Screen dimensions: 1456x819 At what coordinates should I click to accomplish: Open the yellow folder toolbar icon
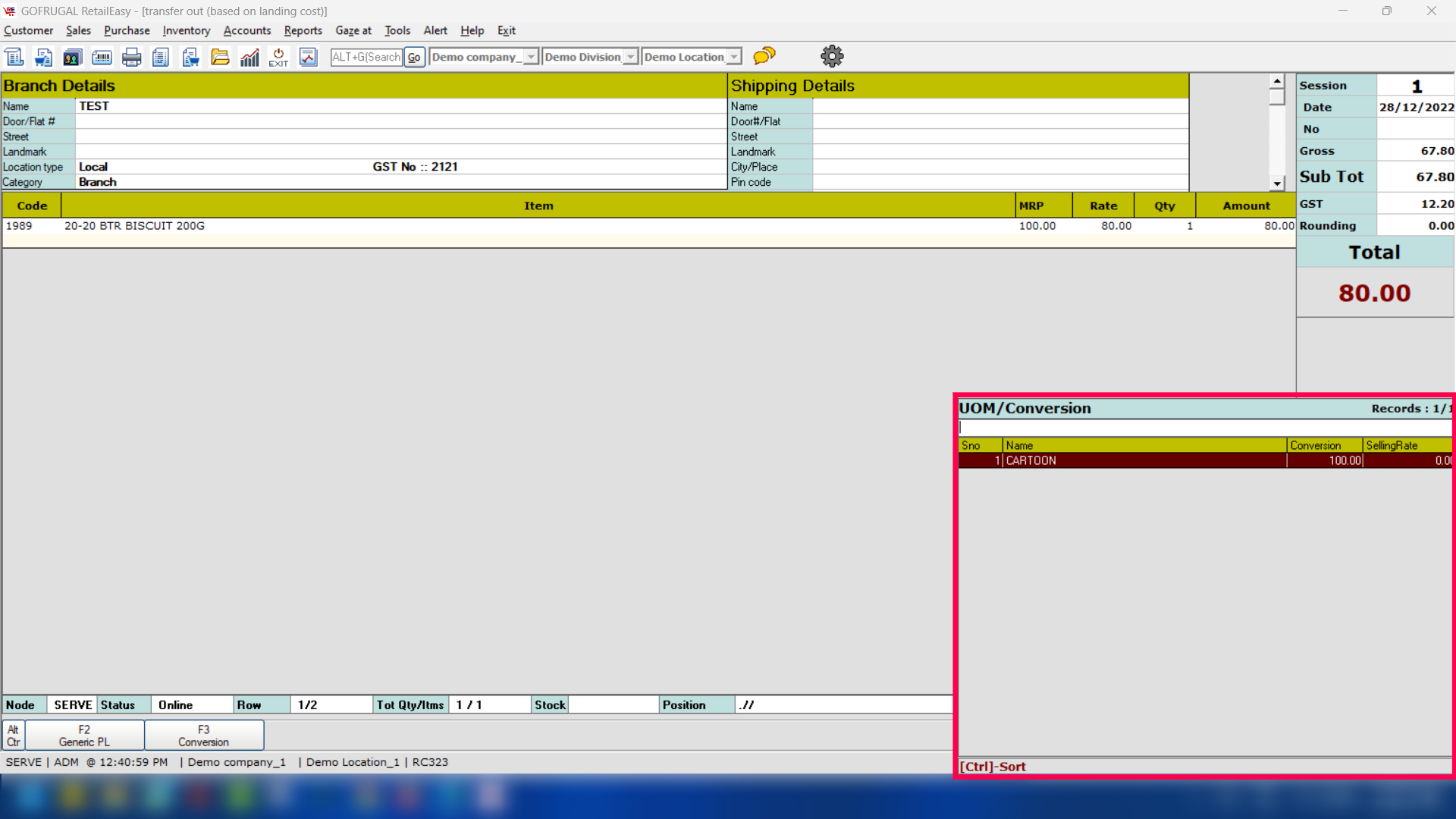point(220,57)
